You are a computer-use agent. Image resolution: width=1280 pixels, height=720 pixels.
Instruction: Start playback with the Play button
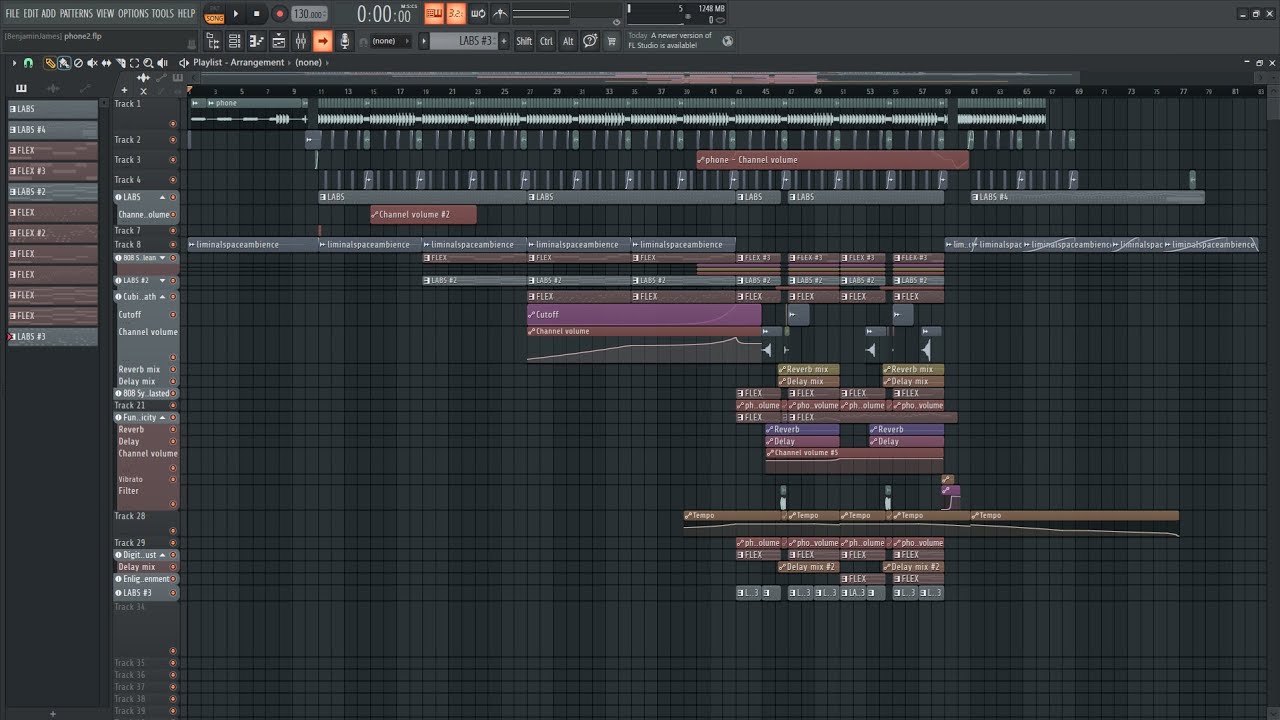pos(236,14)
